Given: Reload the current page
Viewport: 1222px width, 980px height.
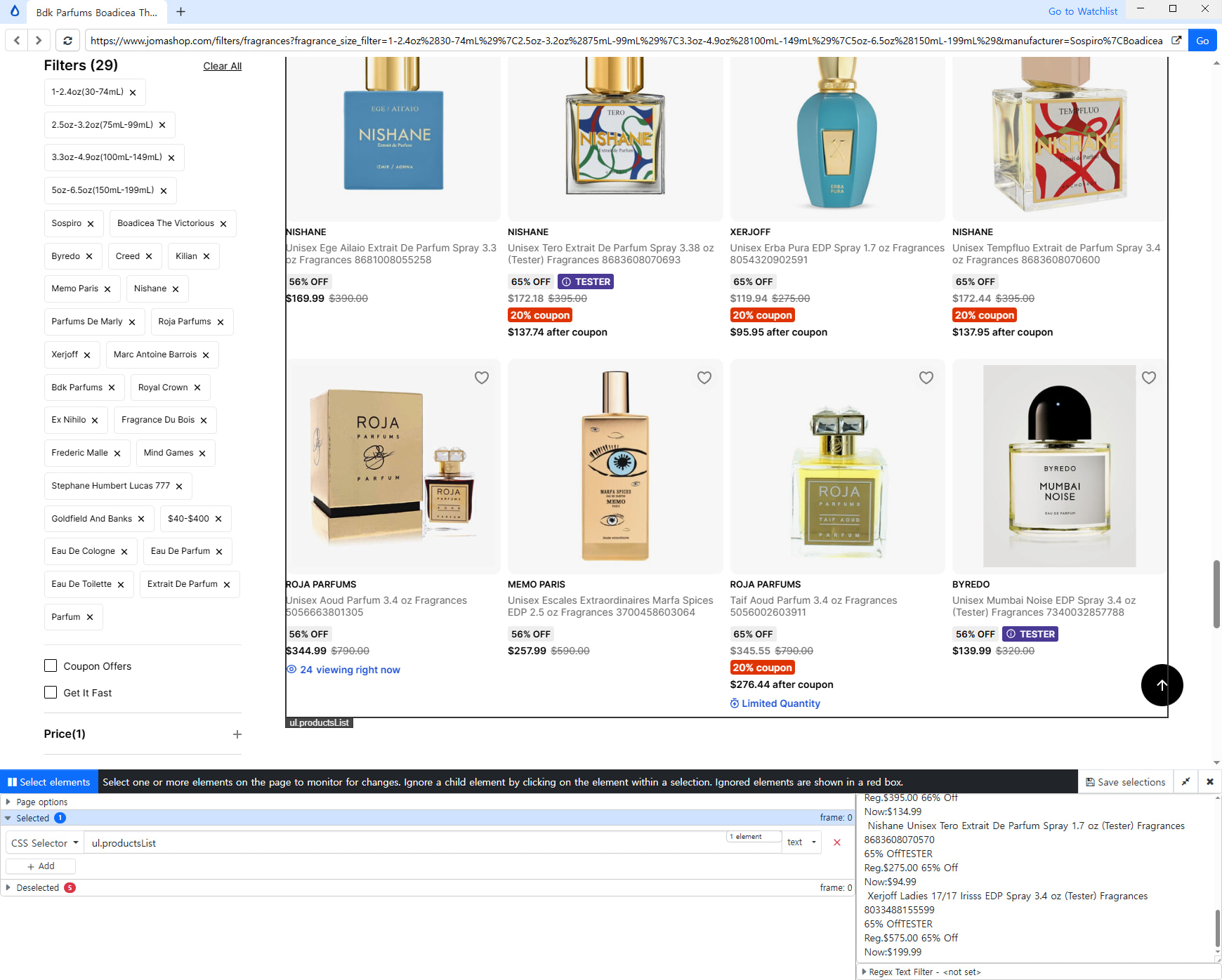Looking at the screenshot, I should [67, 41].
